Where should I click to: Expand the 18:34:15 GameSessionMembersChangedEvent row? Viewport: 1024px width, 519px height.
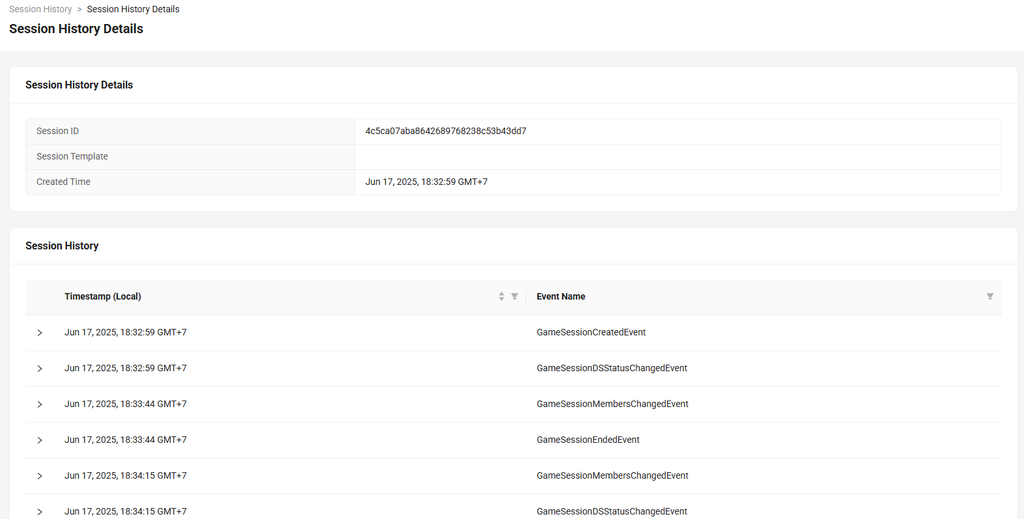pos(40,477)
